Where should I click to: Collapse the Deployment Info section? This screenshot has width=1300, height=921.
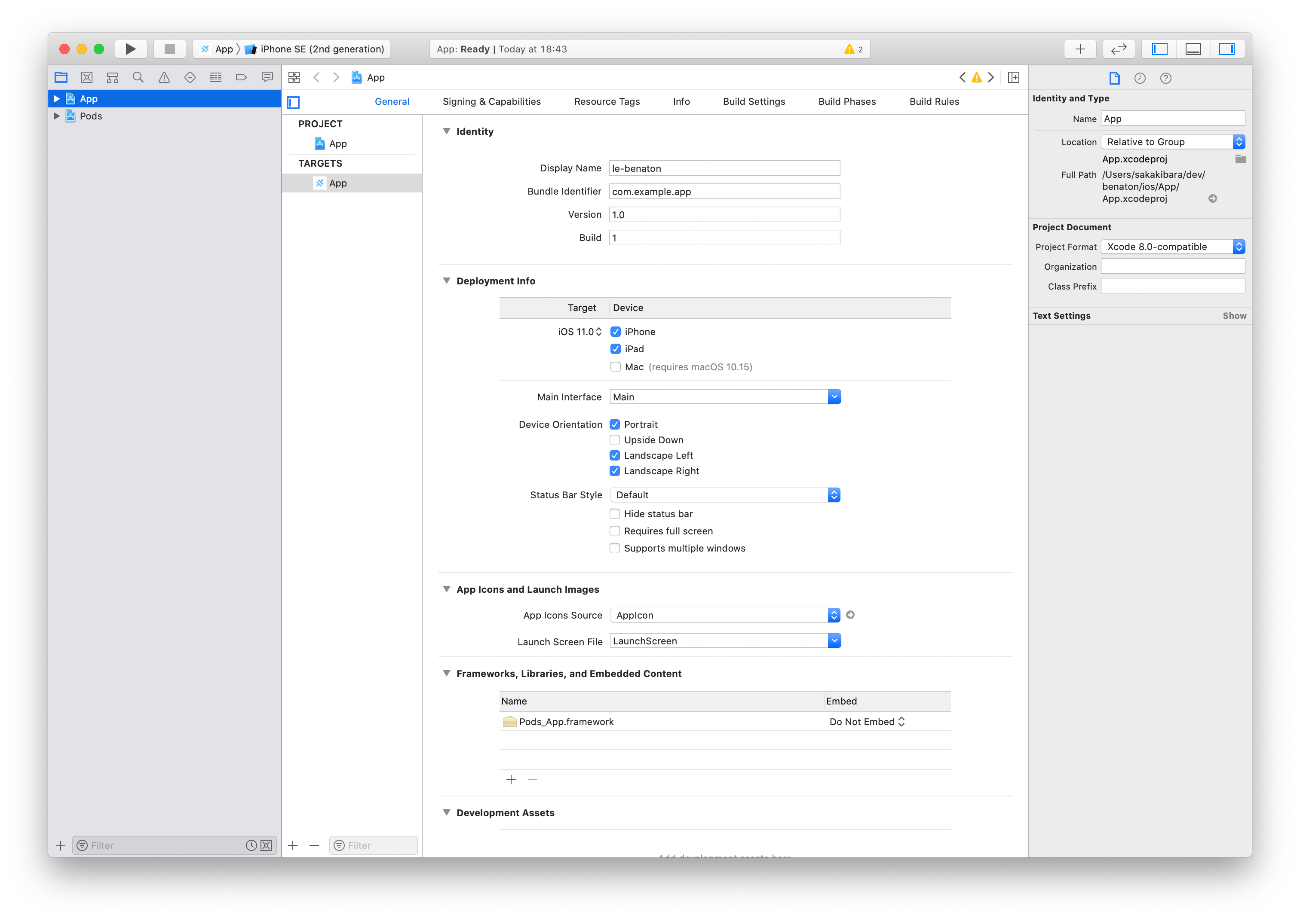tap(447, 281)
